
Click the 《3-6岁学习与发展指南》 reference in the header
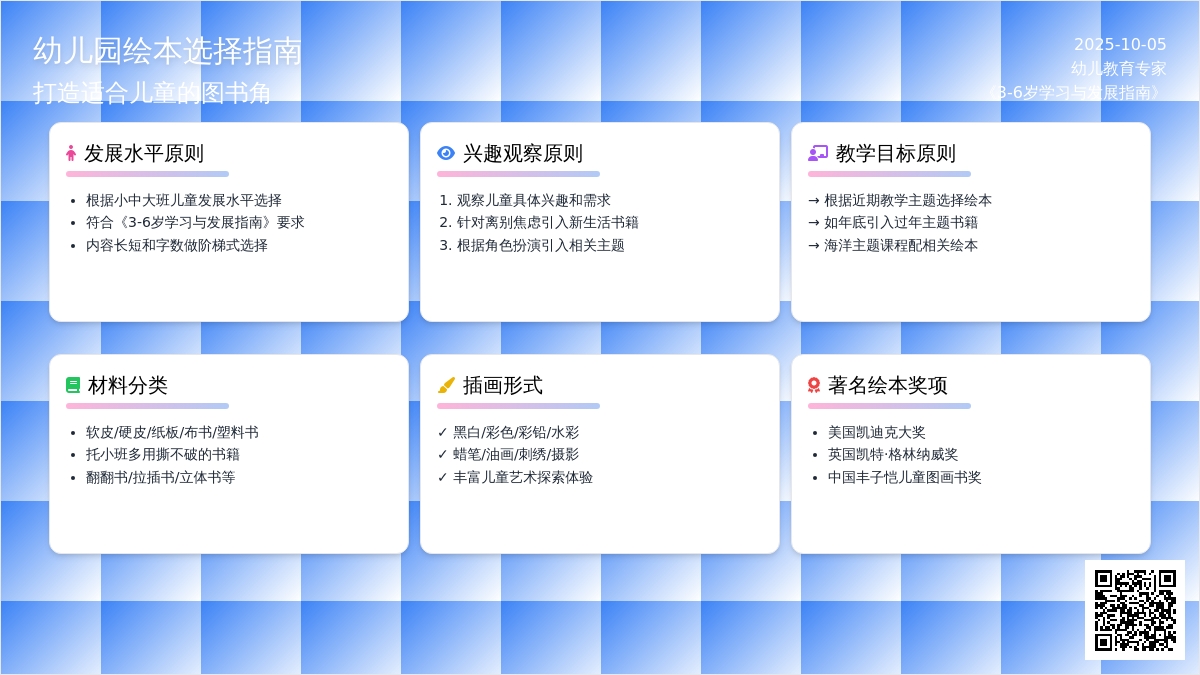[1076, 92]
